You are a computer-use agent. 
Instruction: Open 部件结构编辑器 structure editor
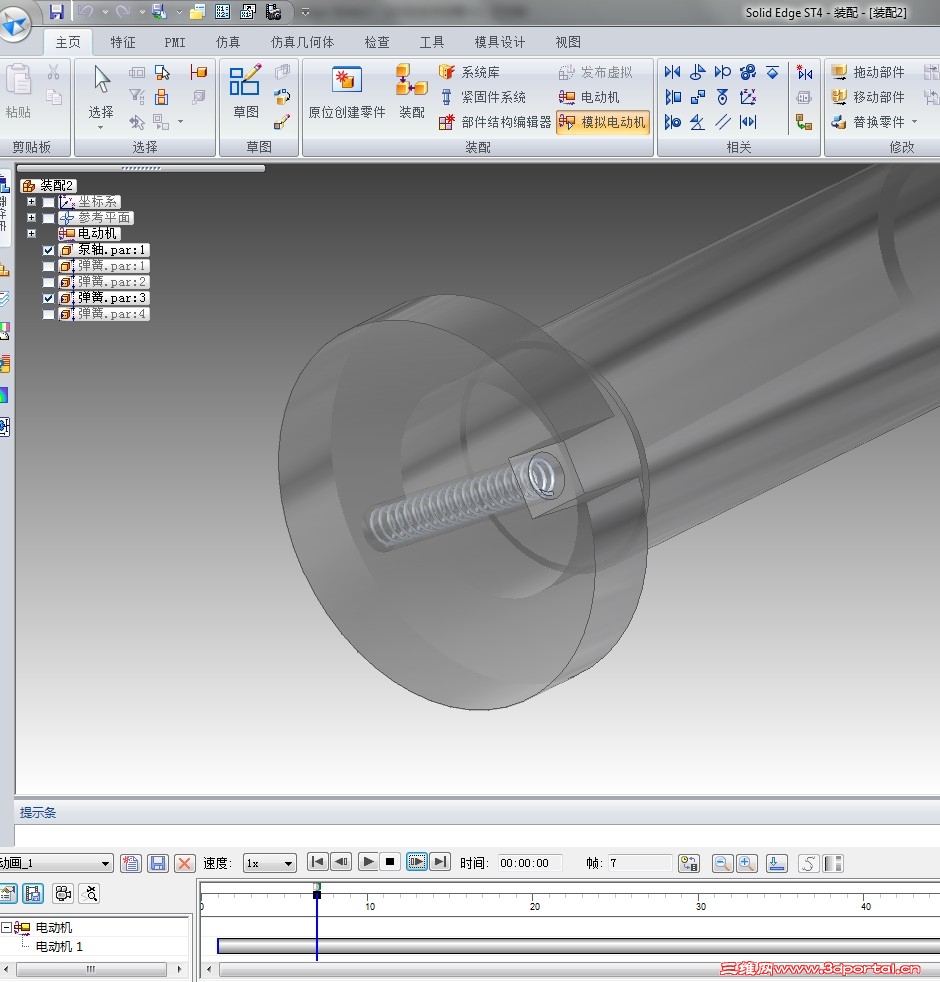click(495, 122)
